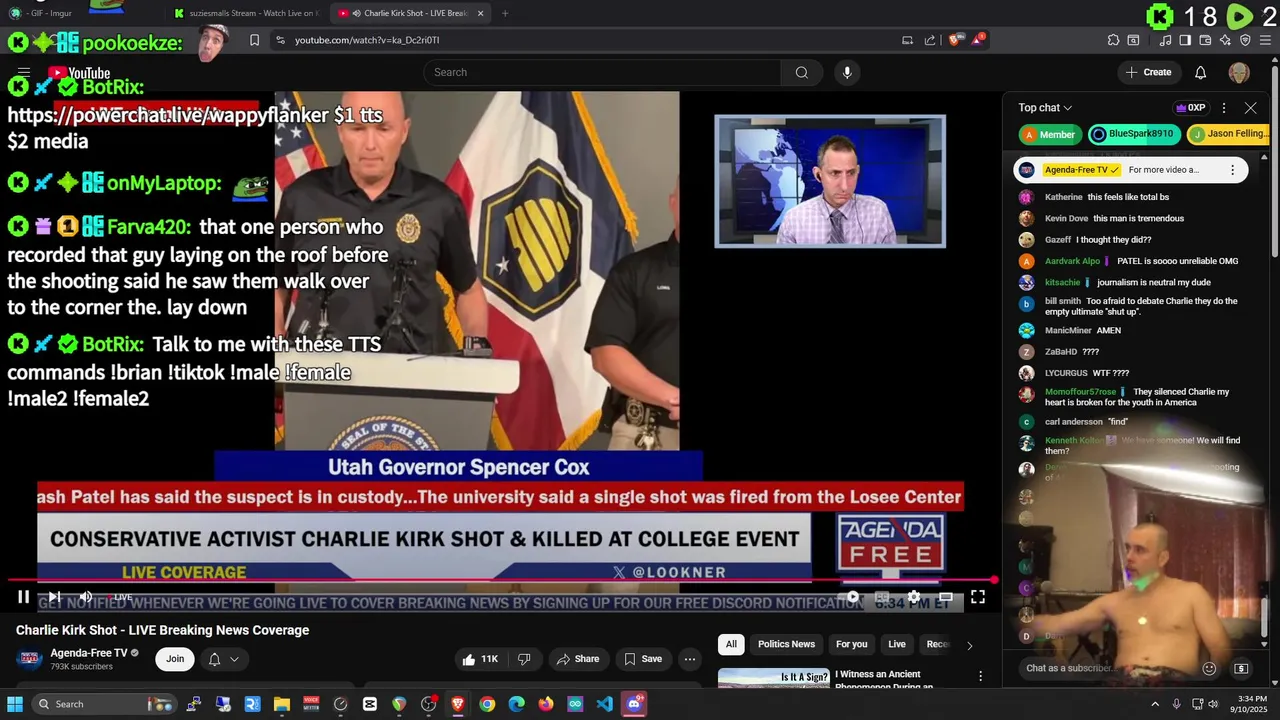Seek on the video progress bar

tap(500, 580)
